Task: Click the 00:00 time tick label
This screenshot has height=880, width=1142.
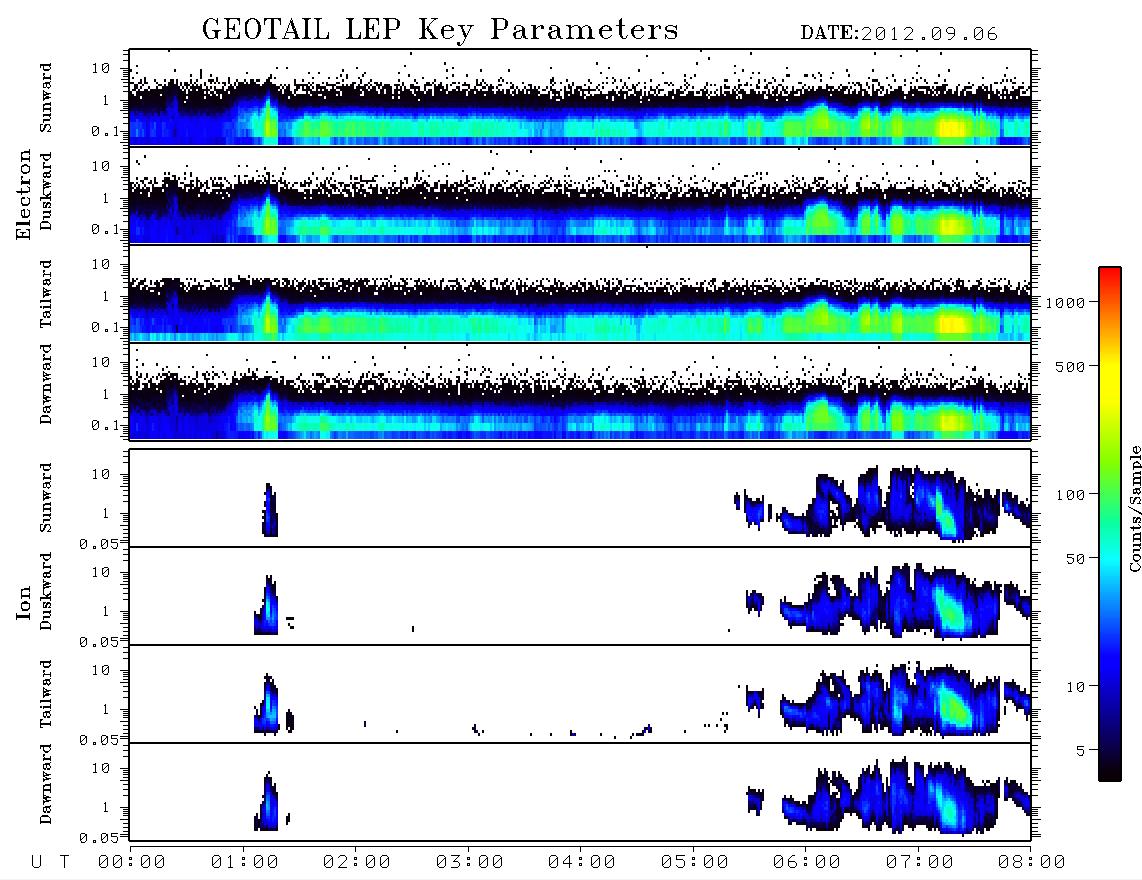Action: pyautogui.click(x=132, y=862)
